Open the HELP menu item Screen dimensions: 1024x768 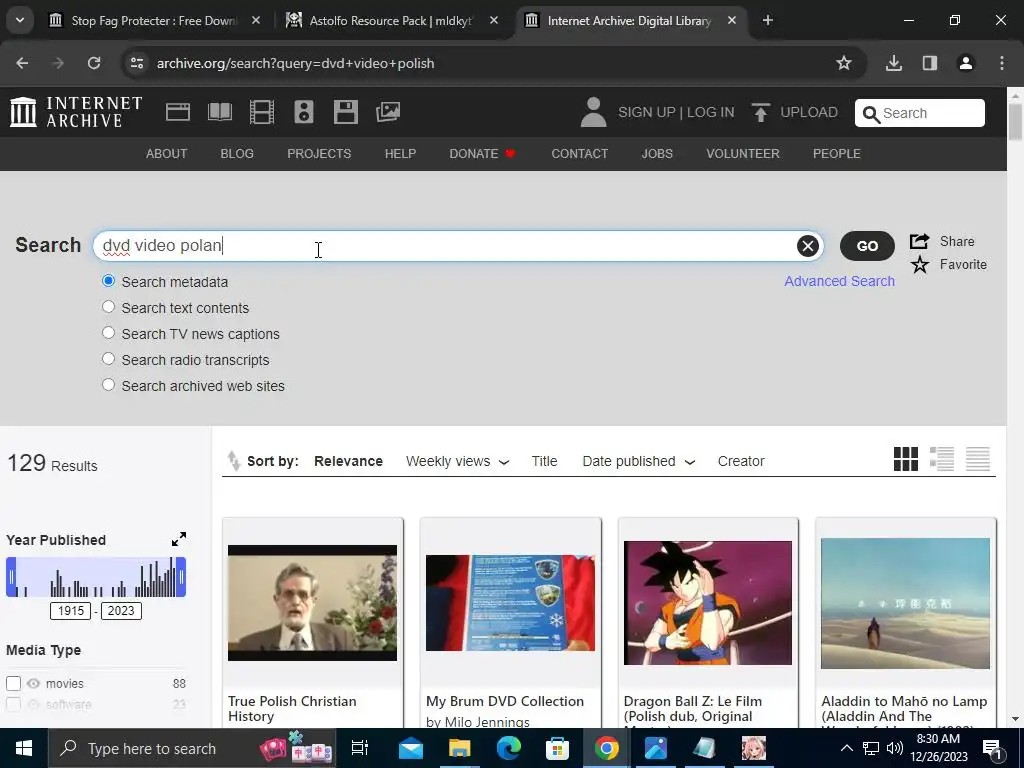(x=400, y=153)
